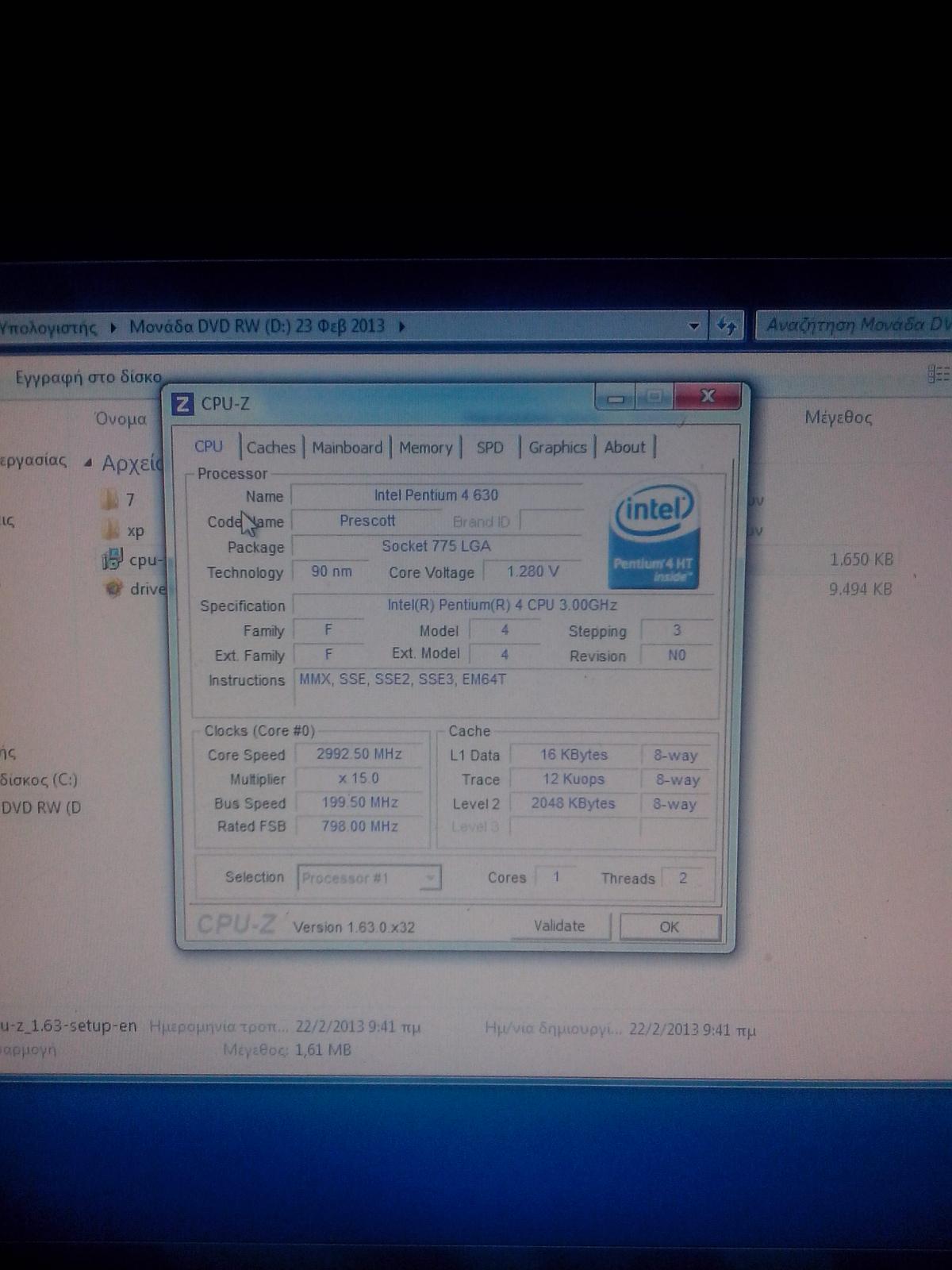Click the Rated FSB value 798.00 MHz

tap(359, 826)
